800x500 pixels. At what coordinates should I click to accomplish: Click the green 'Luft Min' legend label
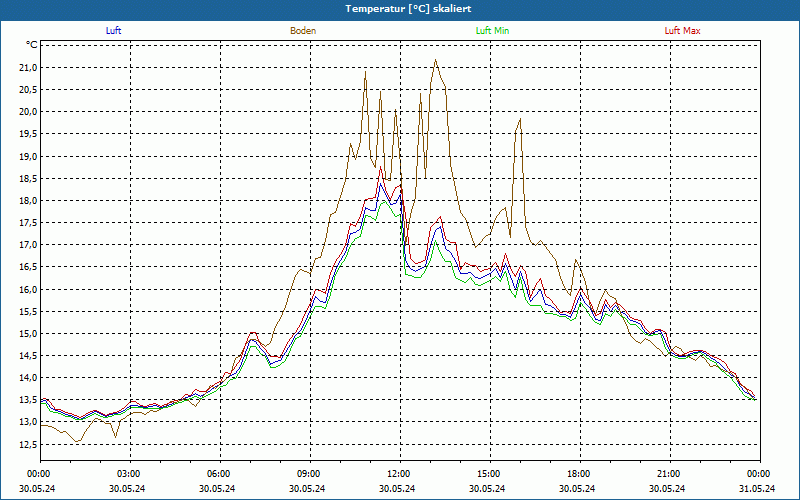click(x=493, y=31)
